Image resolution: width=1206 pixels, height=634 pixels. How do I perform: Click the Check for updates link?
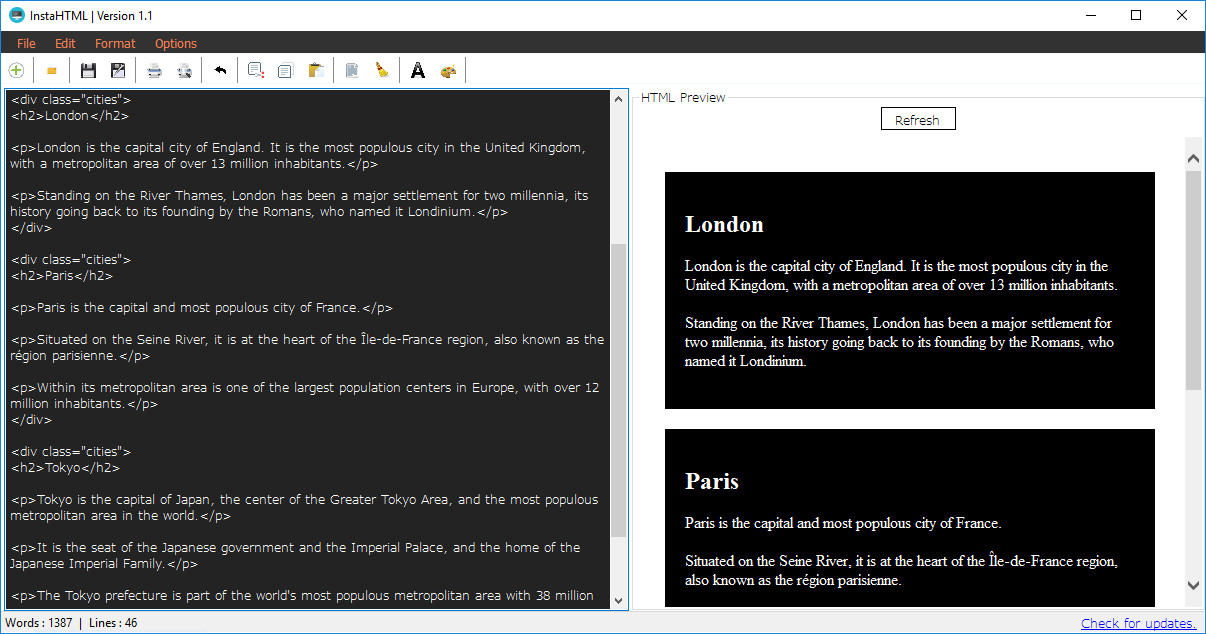[1138, 624]
